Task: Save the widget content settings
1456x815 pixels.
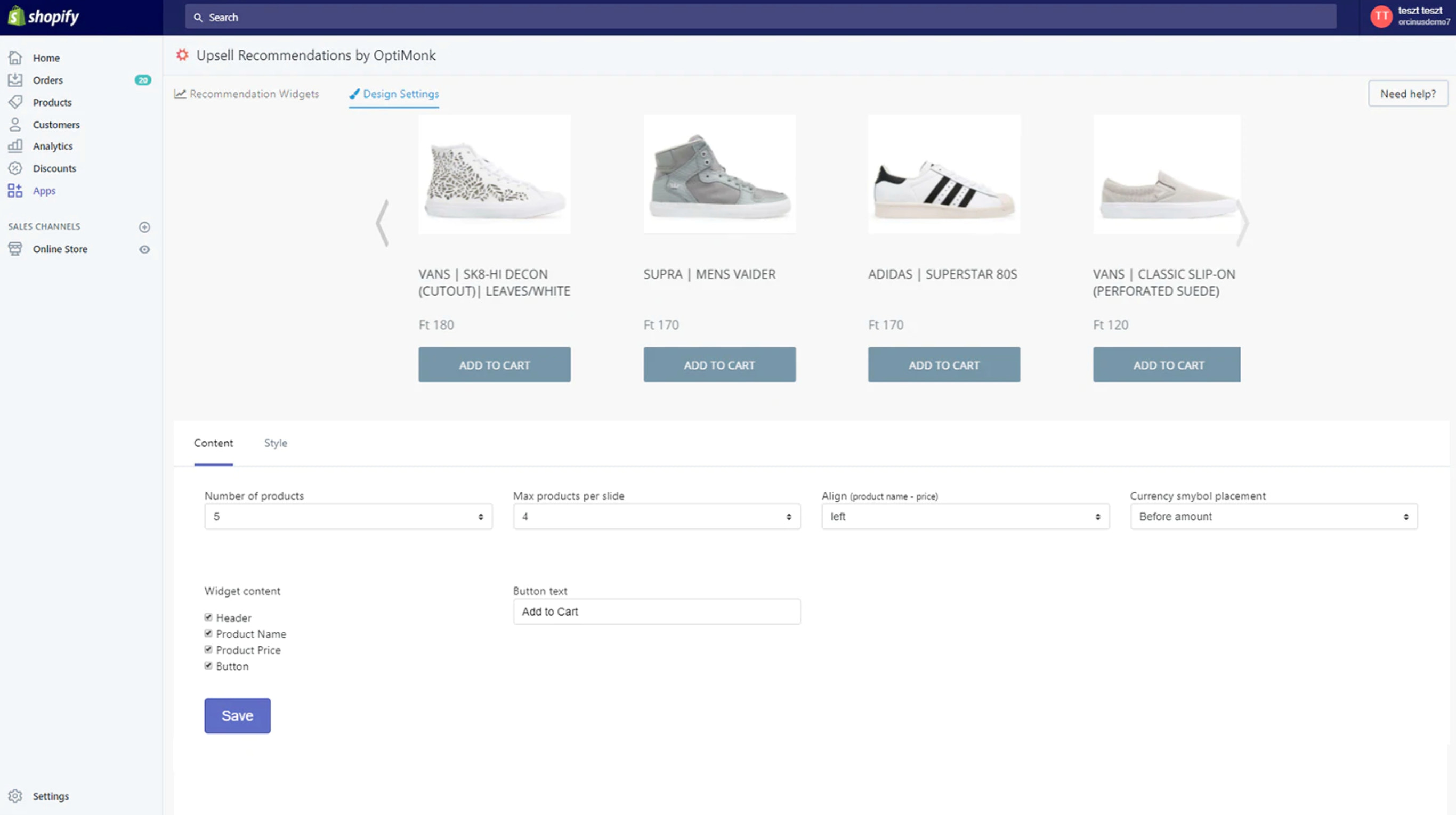Action: (237, 715)
